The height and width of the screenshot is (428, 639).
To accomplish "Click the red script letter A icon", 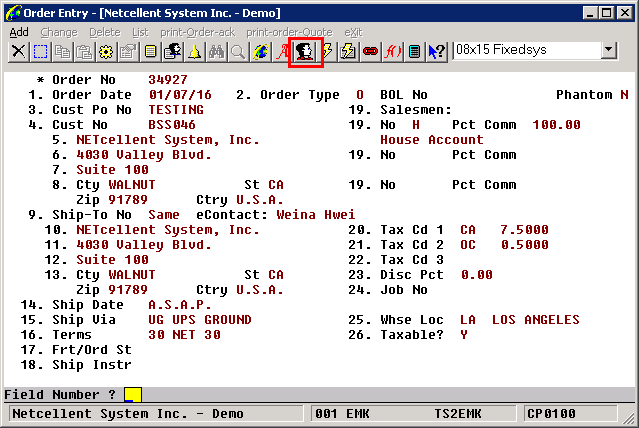I will click(x=282, y=52).
